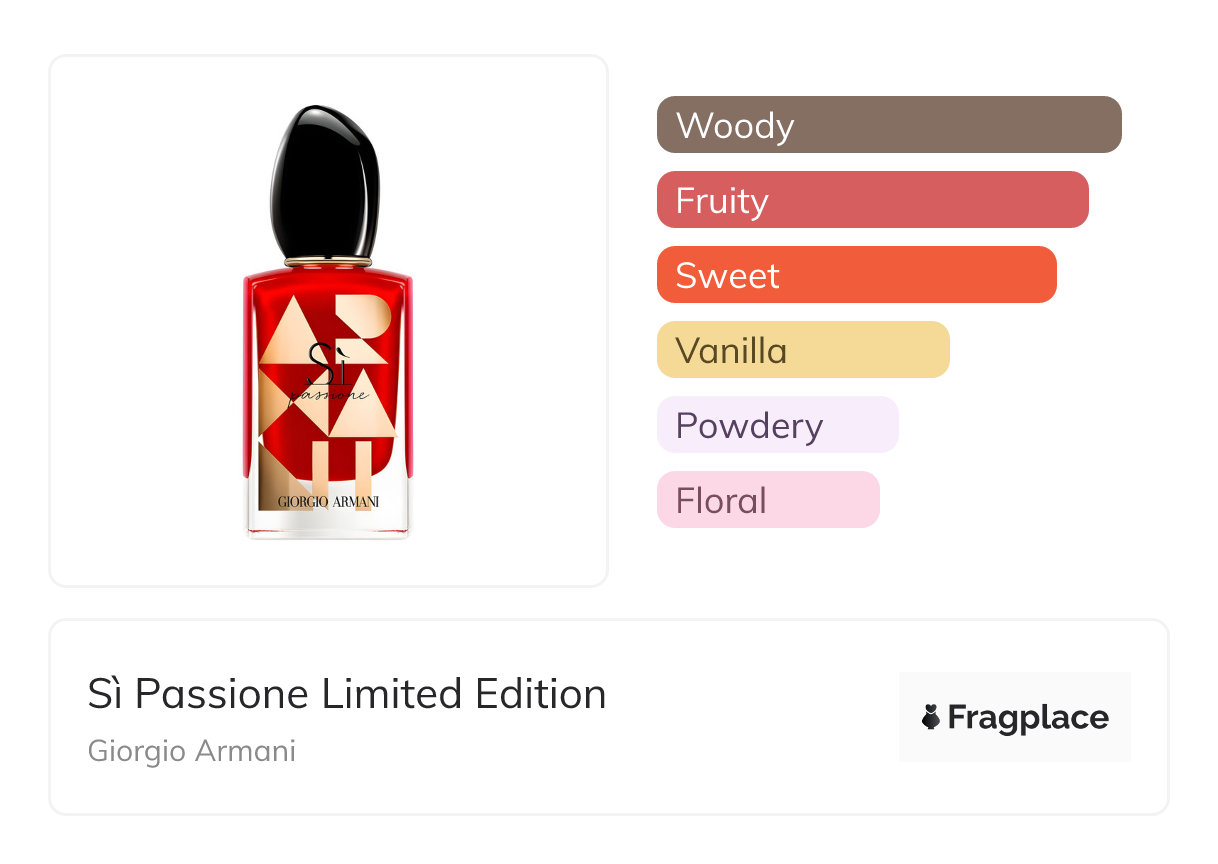The height and width of the screenshot is (864, 1218).
Task: Click the black cap of the perfume bottle
Action: (325, 182)
